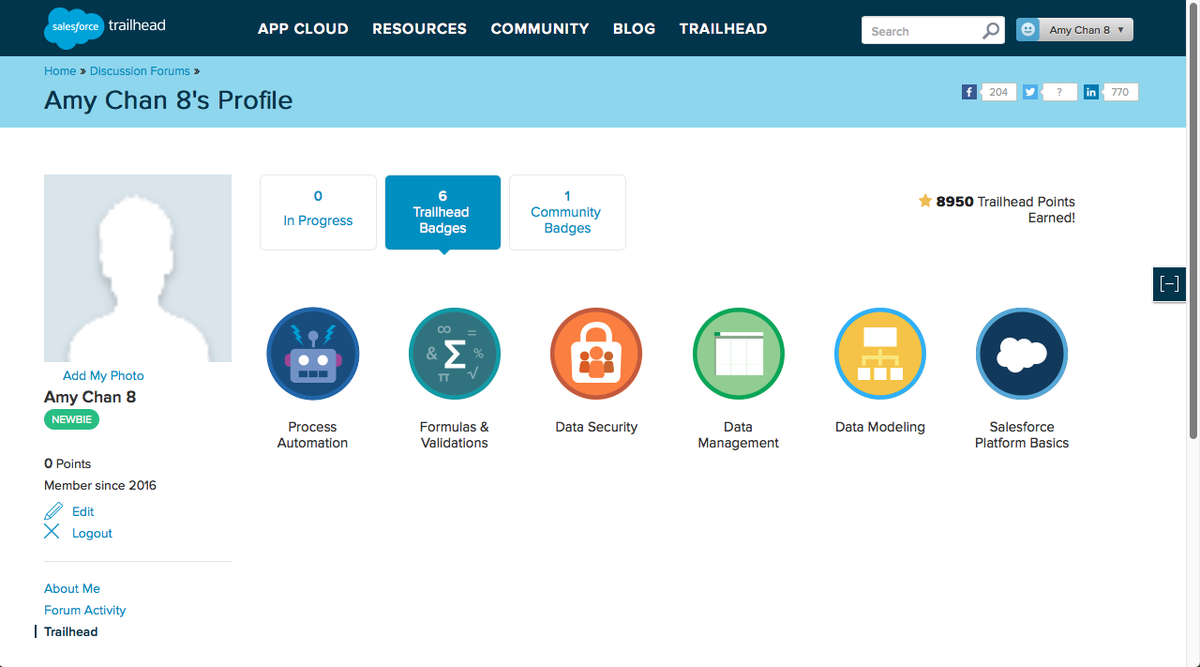Click the Amy Chan 8's Profile heading
This screenshot has width=1200, height=667.
(x=168, y=101)
